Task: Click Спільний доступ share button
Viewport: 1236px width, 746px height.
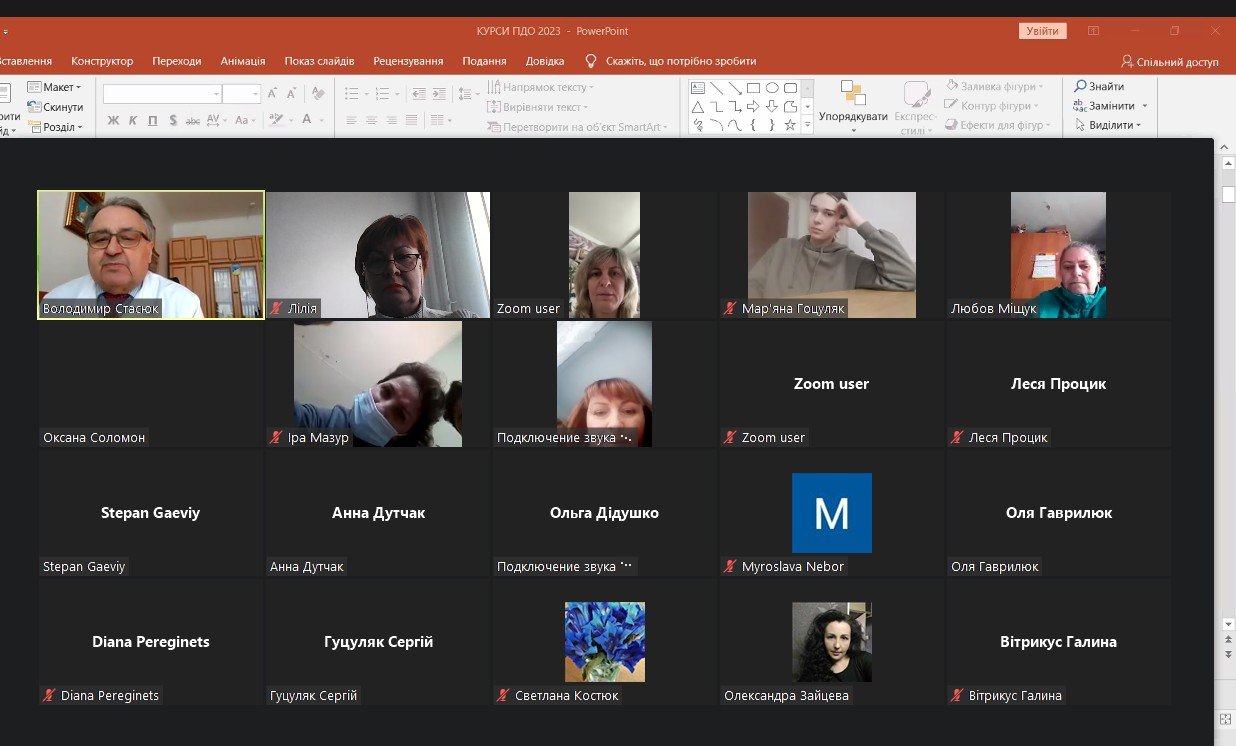Action: [1170, 62]
